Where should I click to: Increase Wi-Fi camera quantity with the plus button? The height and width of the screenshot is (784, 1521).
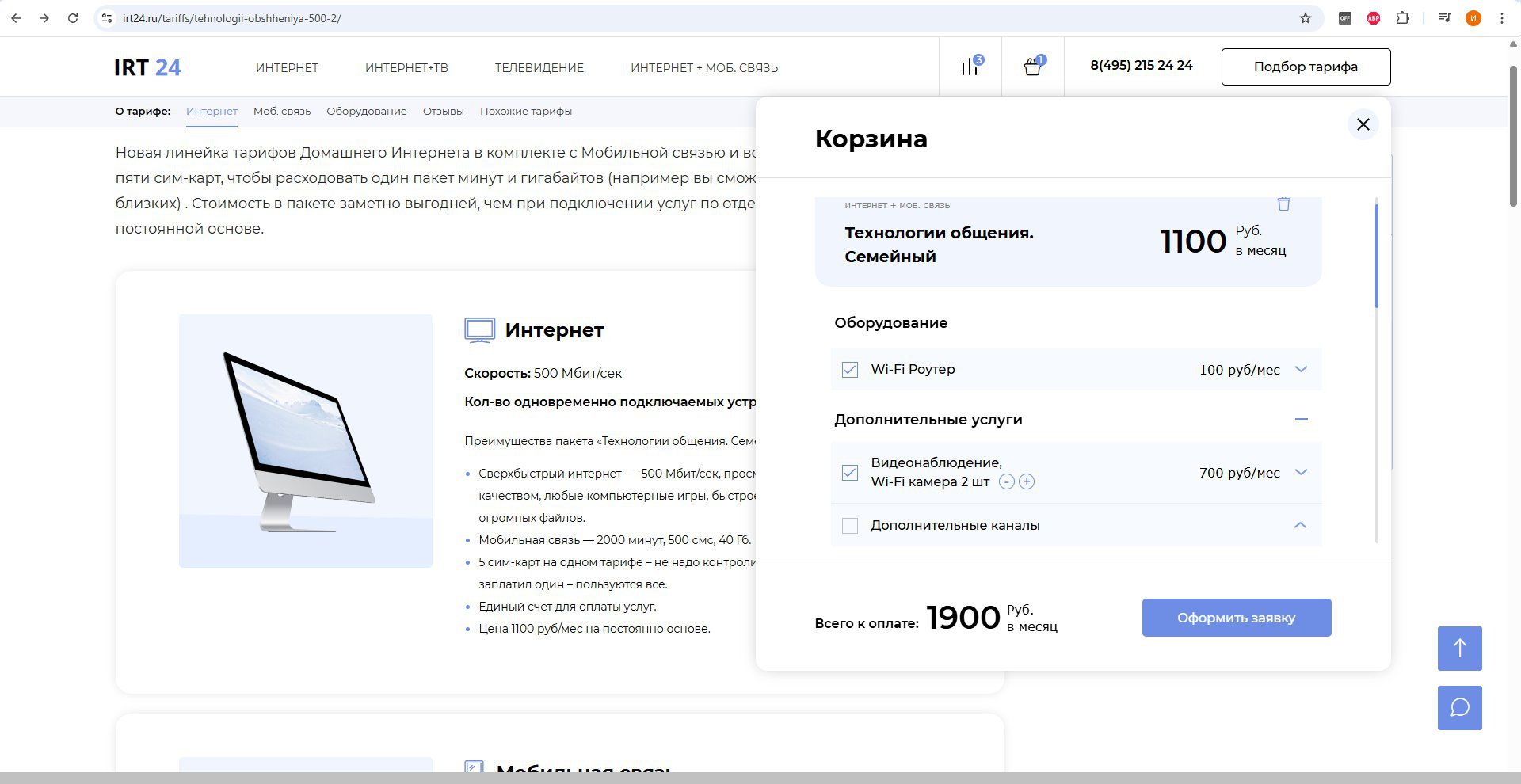[x=1027, y=481]
